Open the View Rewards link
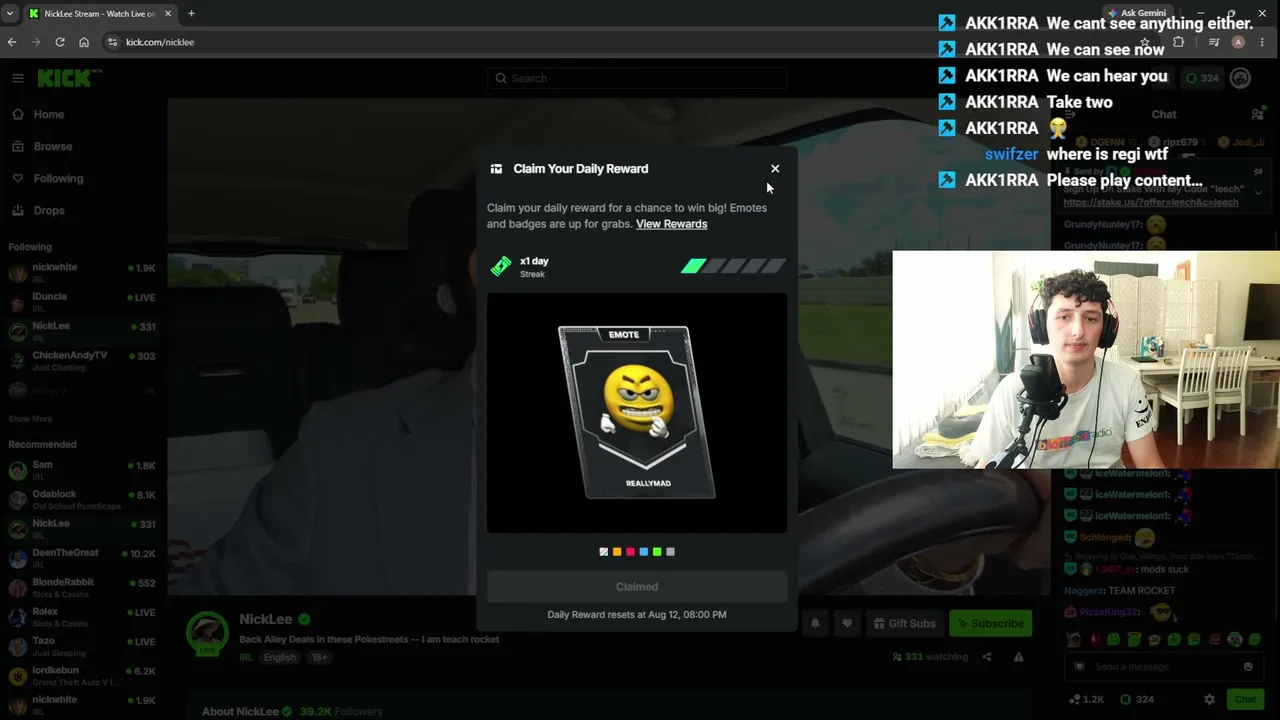Viewport: 1280px width, 720px height. tap(671, 224)
